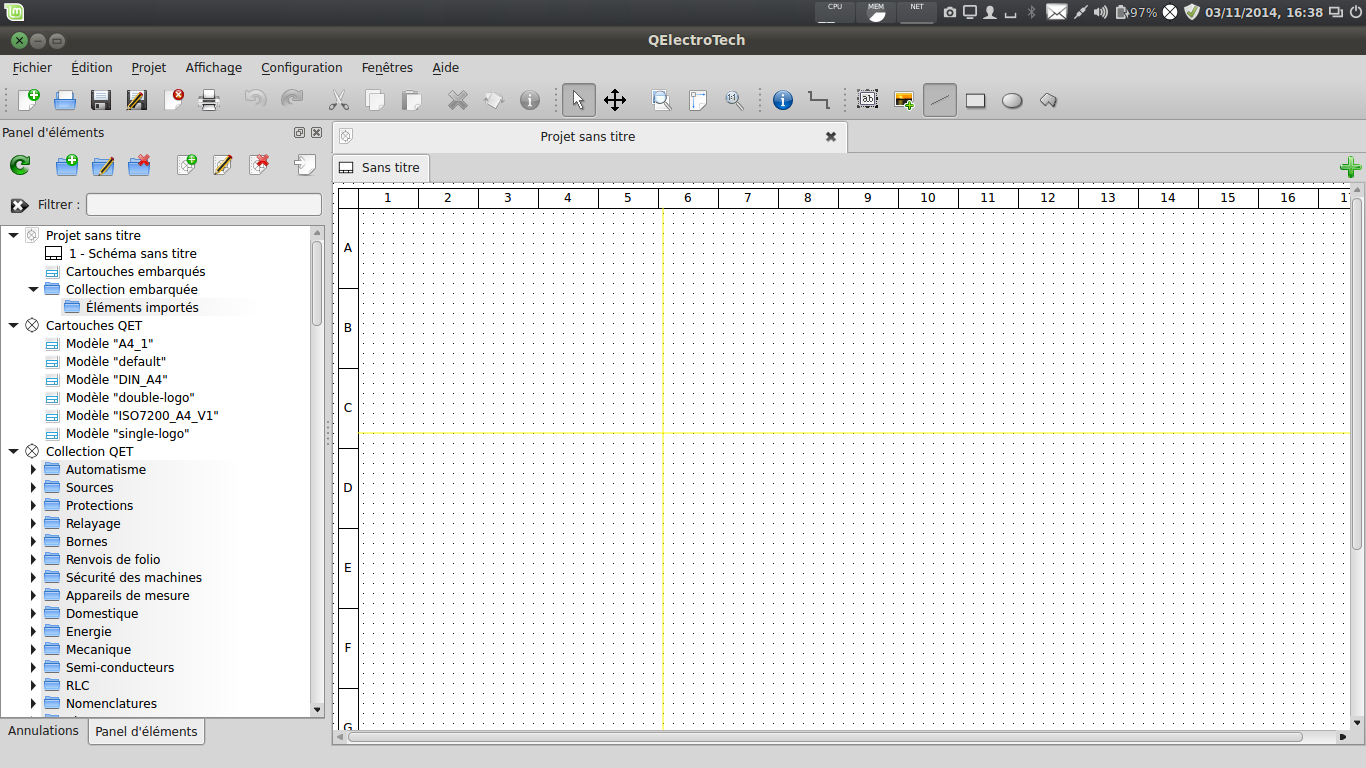Click the horizontal scrollbar under the schema
The width and height of the screenshot is (1366, 768).
tap(825, 737)
